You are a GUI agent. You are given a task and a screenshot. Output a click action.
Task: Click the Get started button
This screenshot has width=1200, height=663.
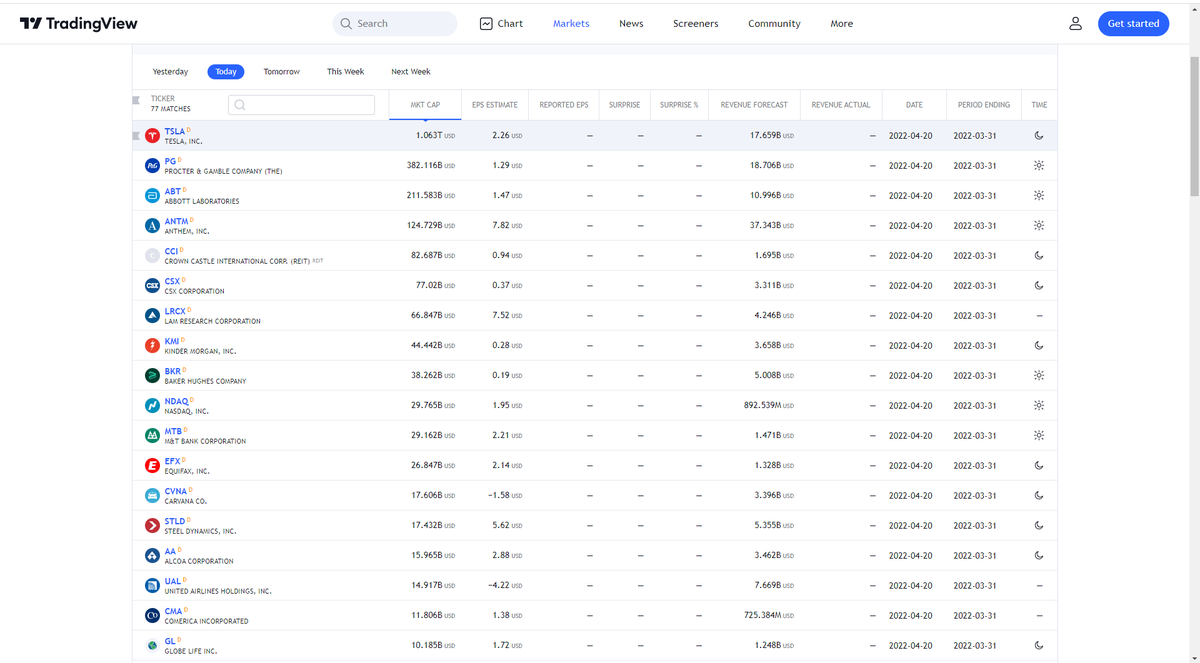point(1133,23)
